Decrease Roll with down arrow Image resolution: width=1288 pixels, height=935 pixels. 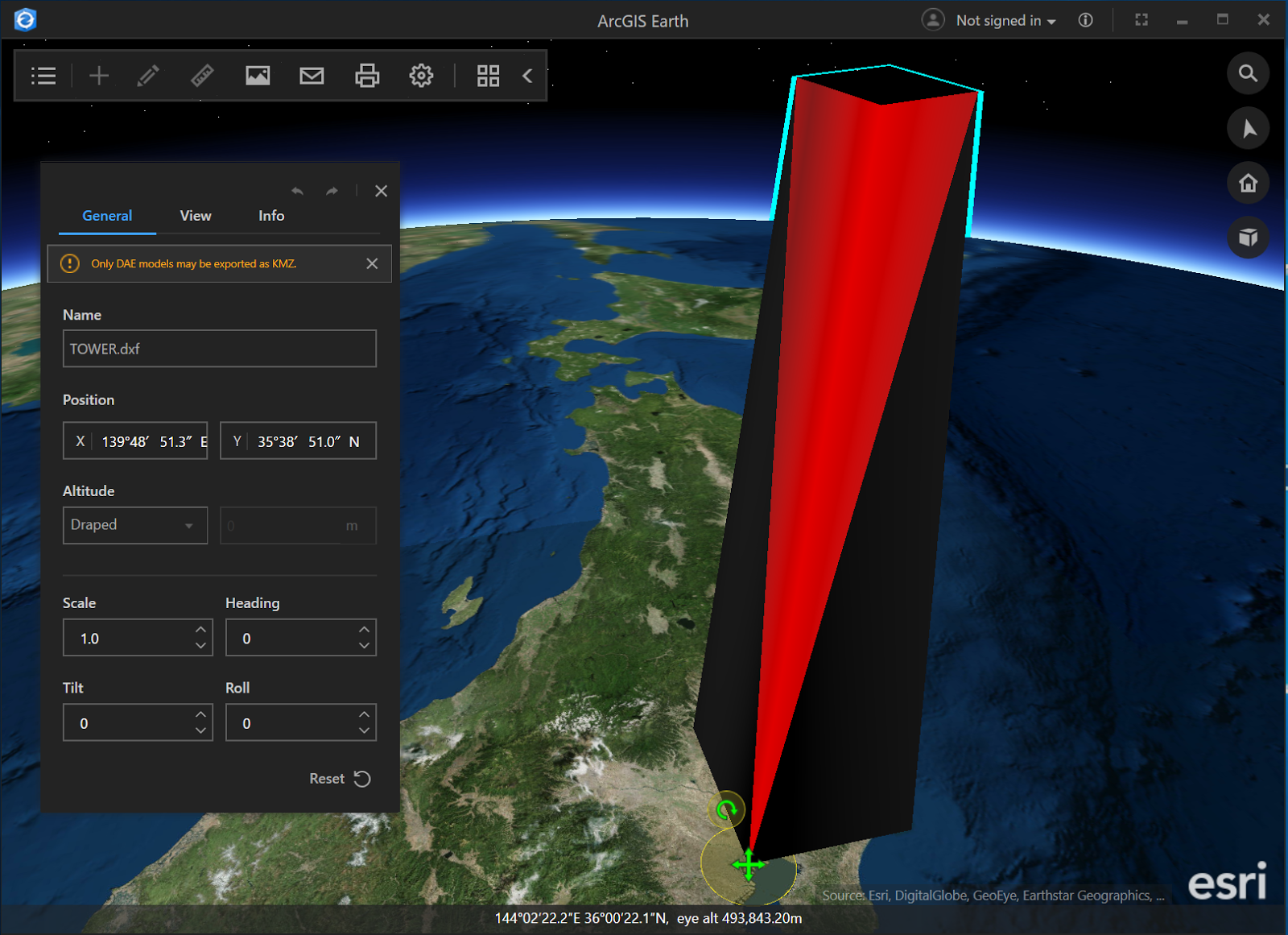click(x=364, y=731)
